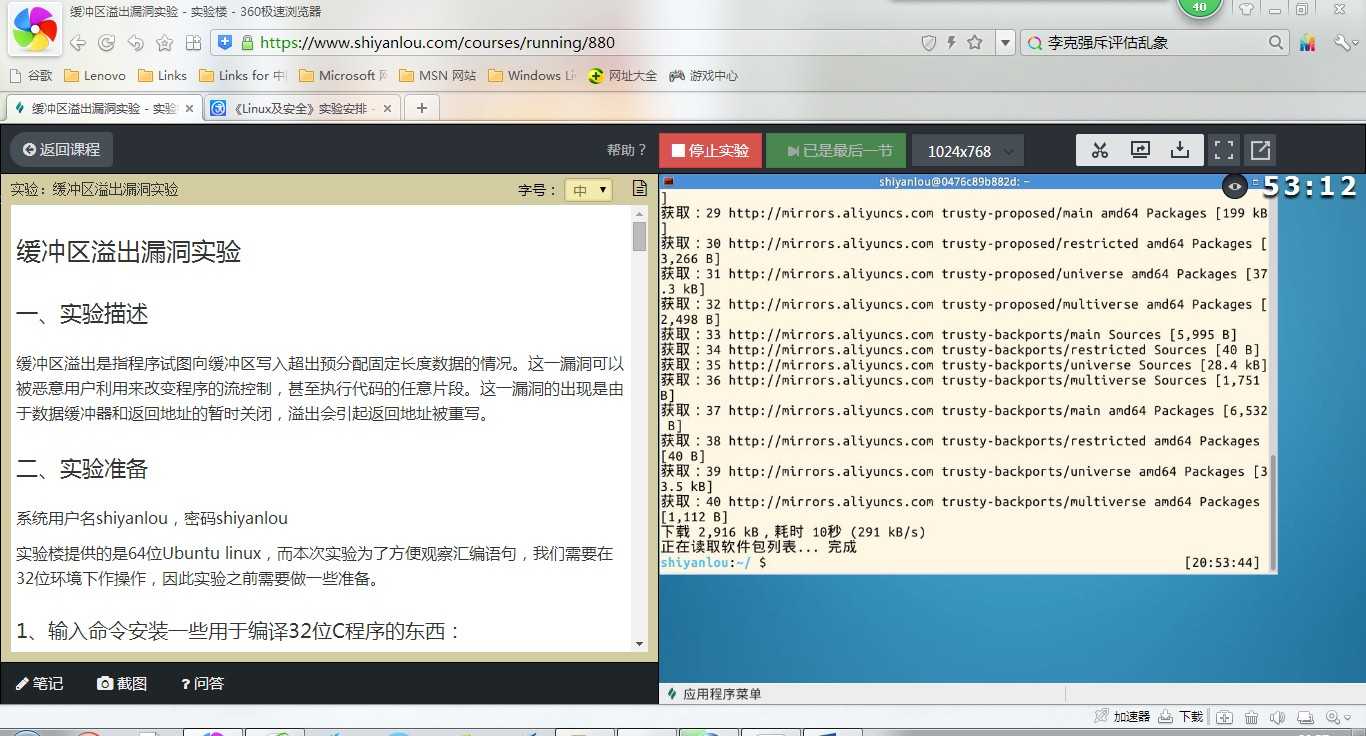Click the undo-close restore arrow icon

pos(135,43)
